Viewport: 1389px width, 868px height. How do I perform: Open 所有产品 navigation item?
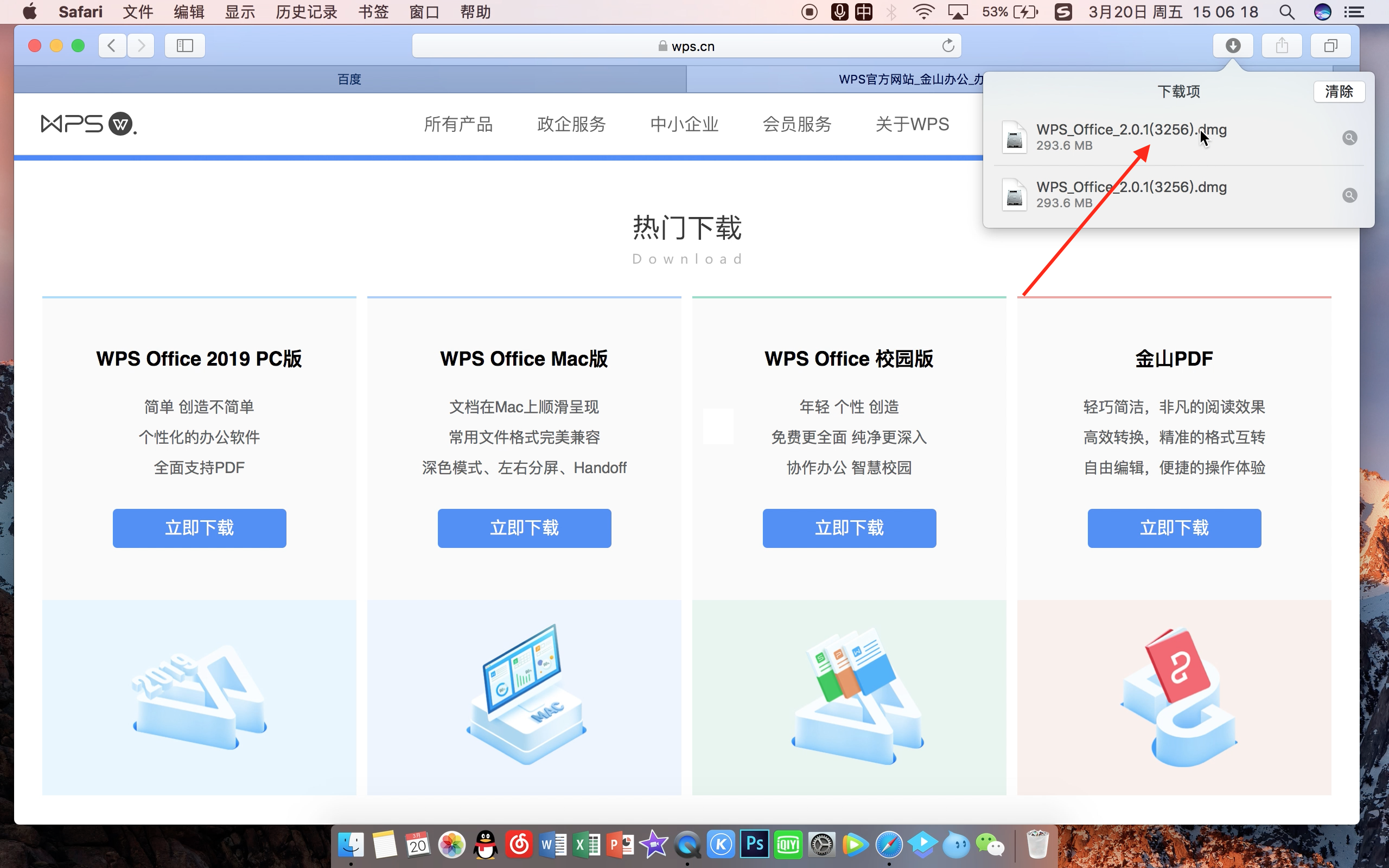click(458, 124)
